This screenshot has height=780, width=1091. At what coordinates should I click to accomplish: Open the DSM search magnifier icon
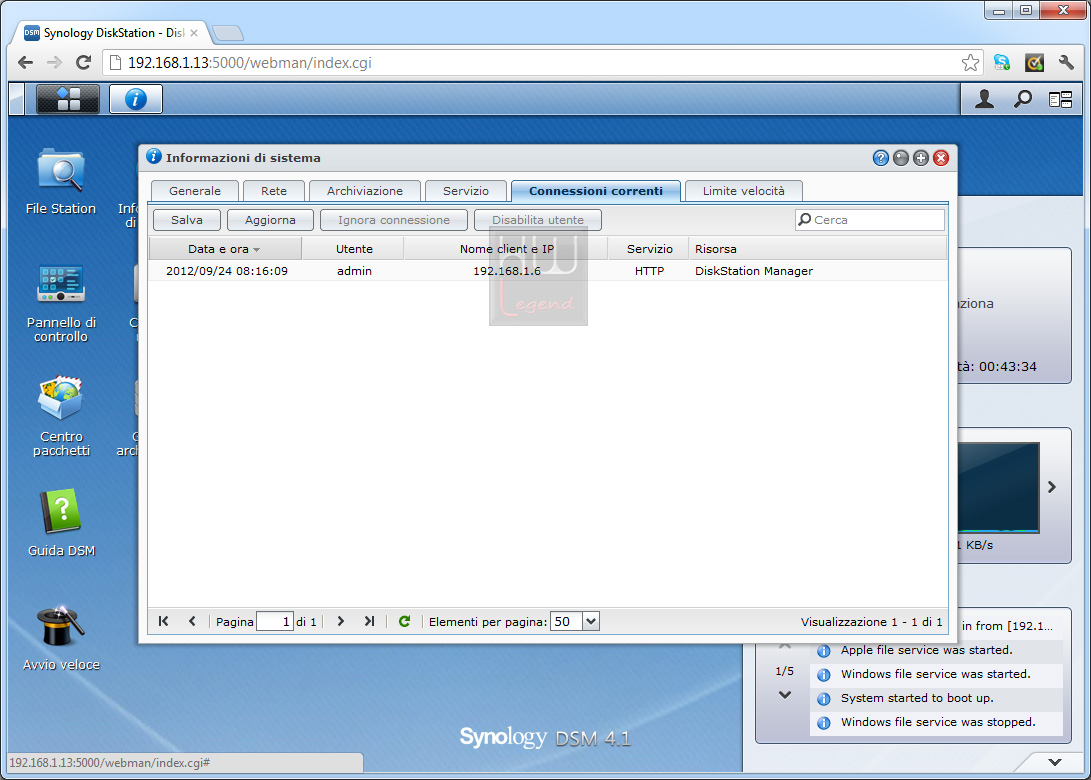tap(1023, 100)
